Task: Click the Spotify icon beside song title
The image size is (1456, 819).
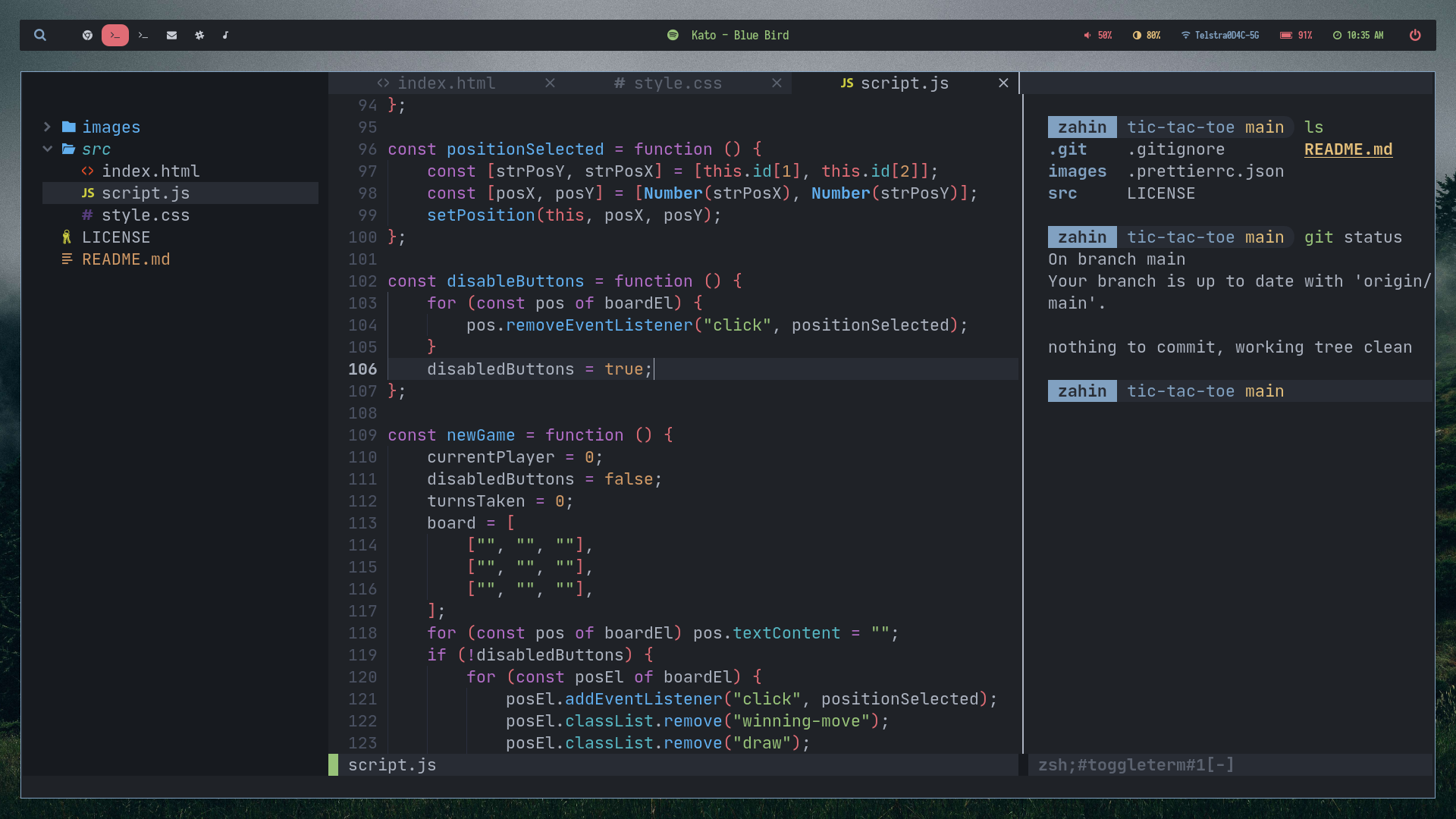Action: point(673,35)
